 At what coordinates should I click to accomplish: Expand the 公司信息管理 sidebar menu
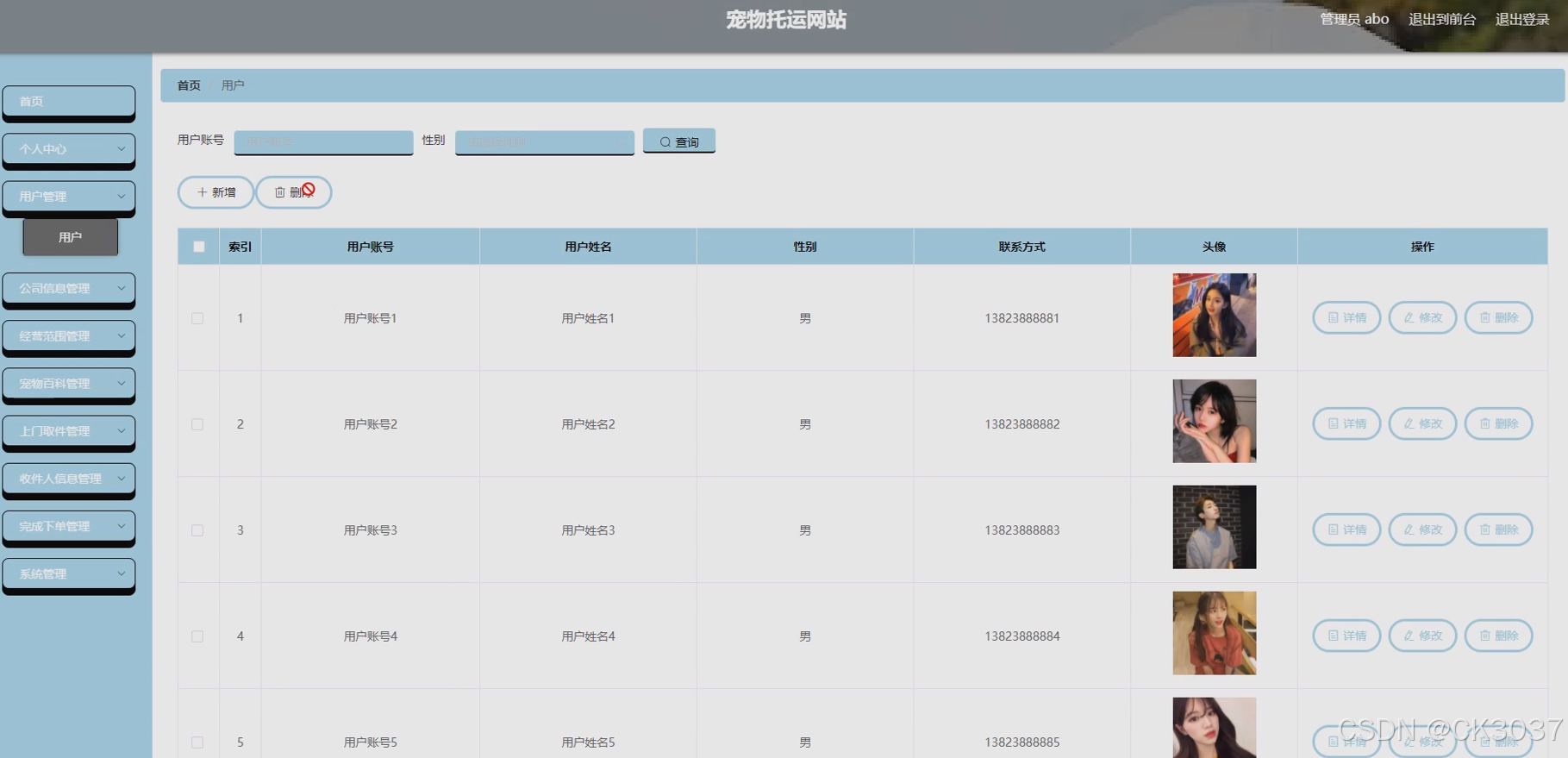tap(69, 289)
